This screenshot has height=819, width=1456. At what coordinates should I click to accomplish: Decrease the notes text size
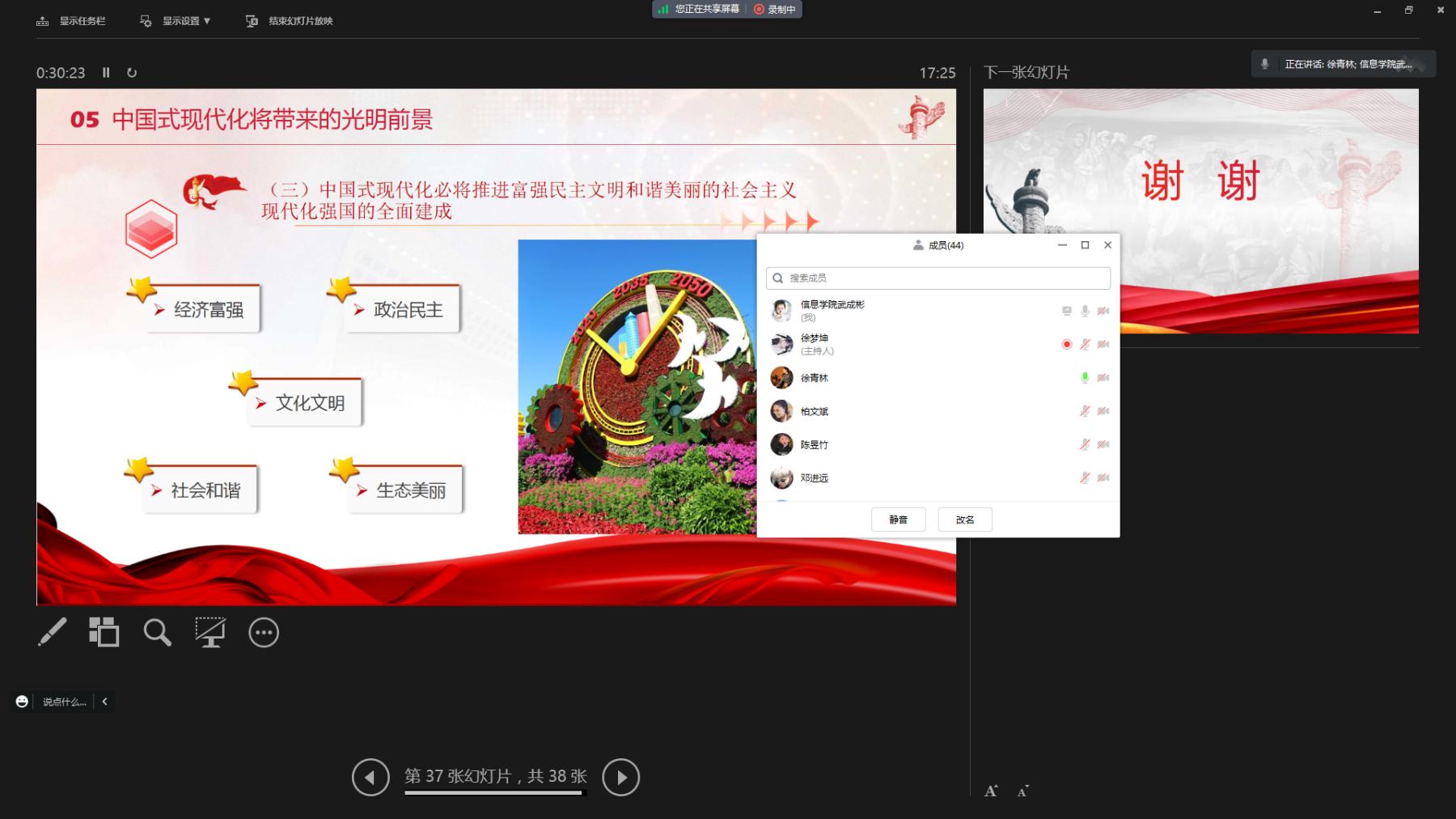tap(1022, 791)
